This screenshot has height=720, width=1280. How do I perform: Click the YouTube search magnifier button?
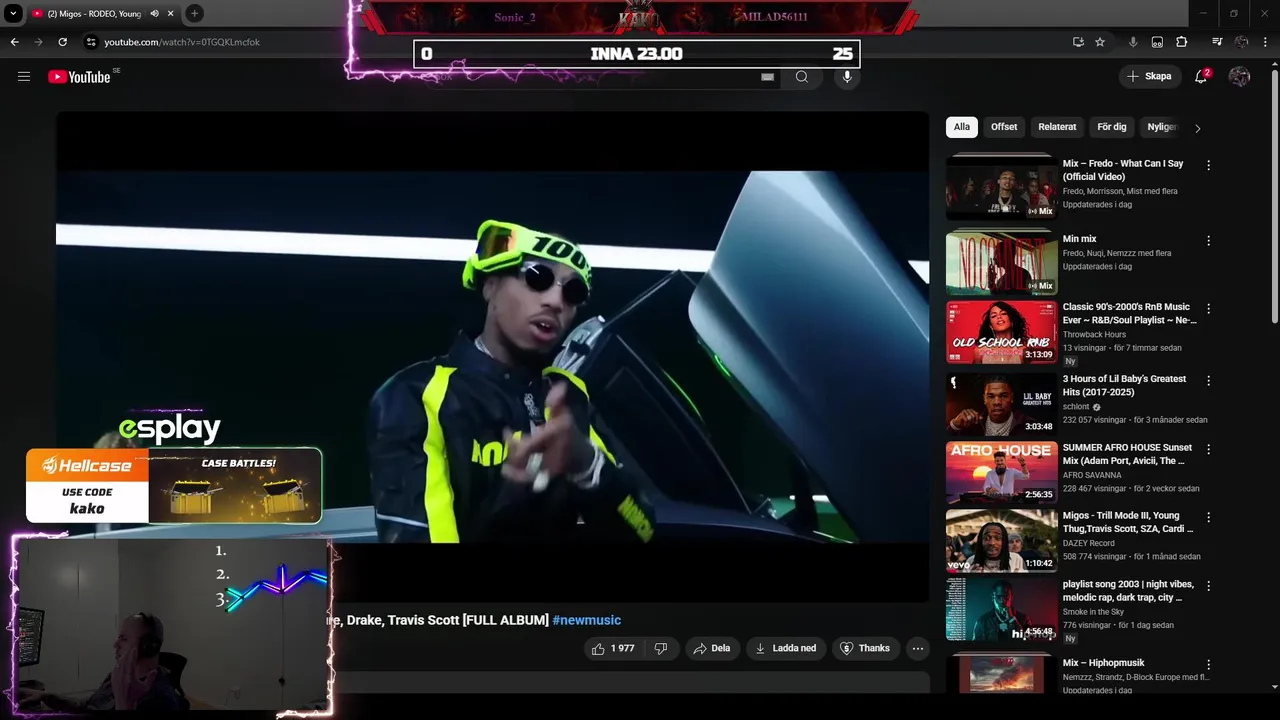pos(802,77)
